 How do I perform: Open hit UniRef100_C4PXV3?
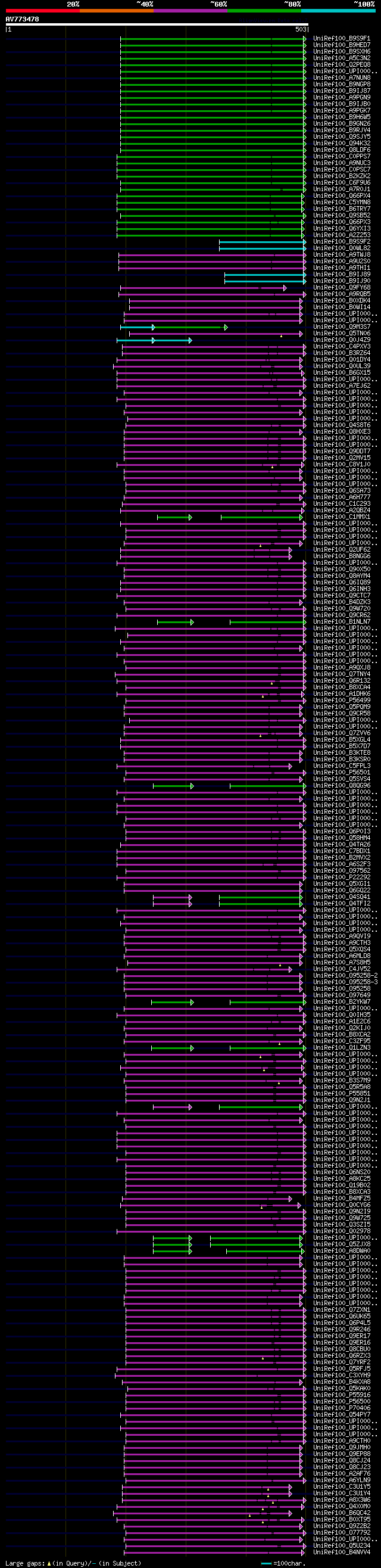click(x=342, y=347)
